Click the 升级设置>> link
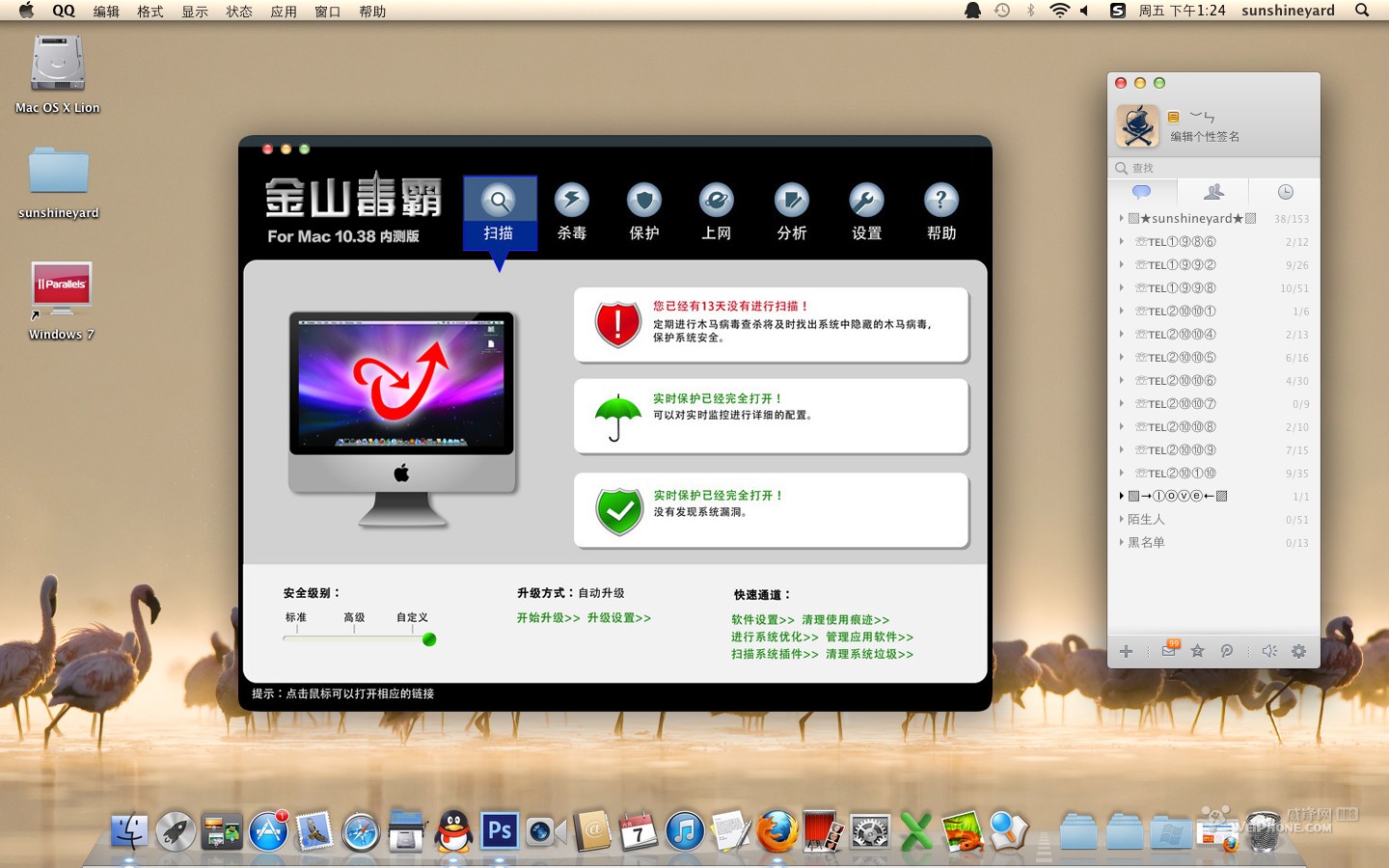Viewport: 1389px width, 868px height. coord(619,618)
